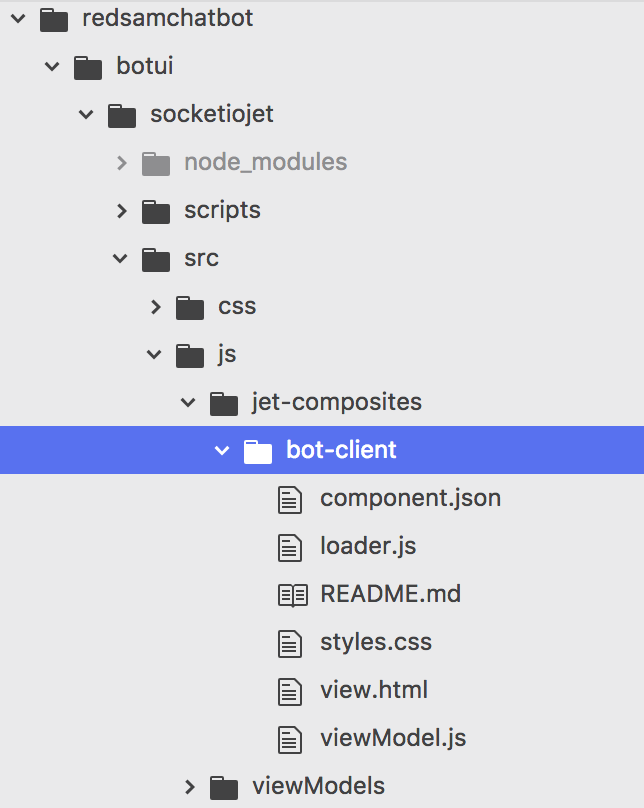The image size is (644, 808).
Task: Click the viewModel.js file icon
Action: [x=290, y=740]
